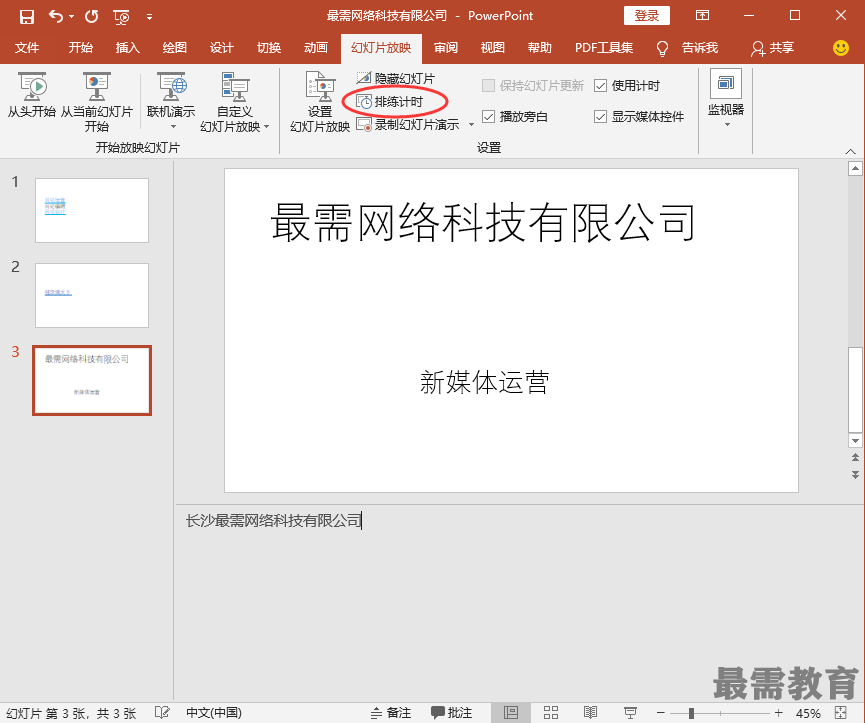The image size is (865, 723).
Task: Start slideshow 从头开始
Action: pos(32,95)
